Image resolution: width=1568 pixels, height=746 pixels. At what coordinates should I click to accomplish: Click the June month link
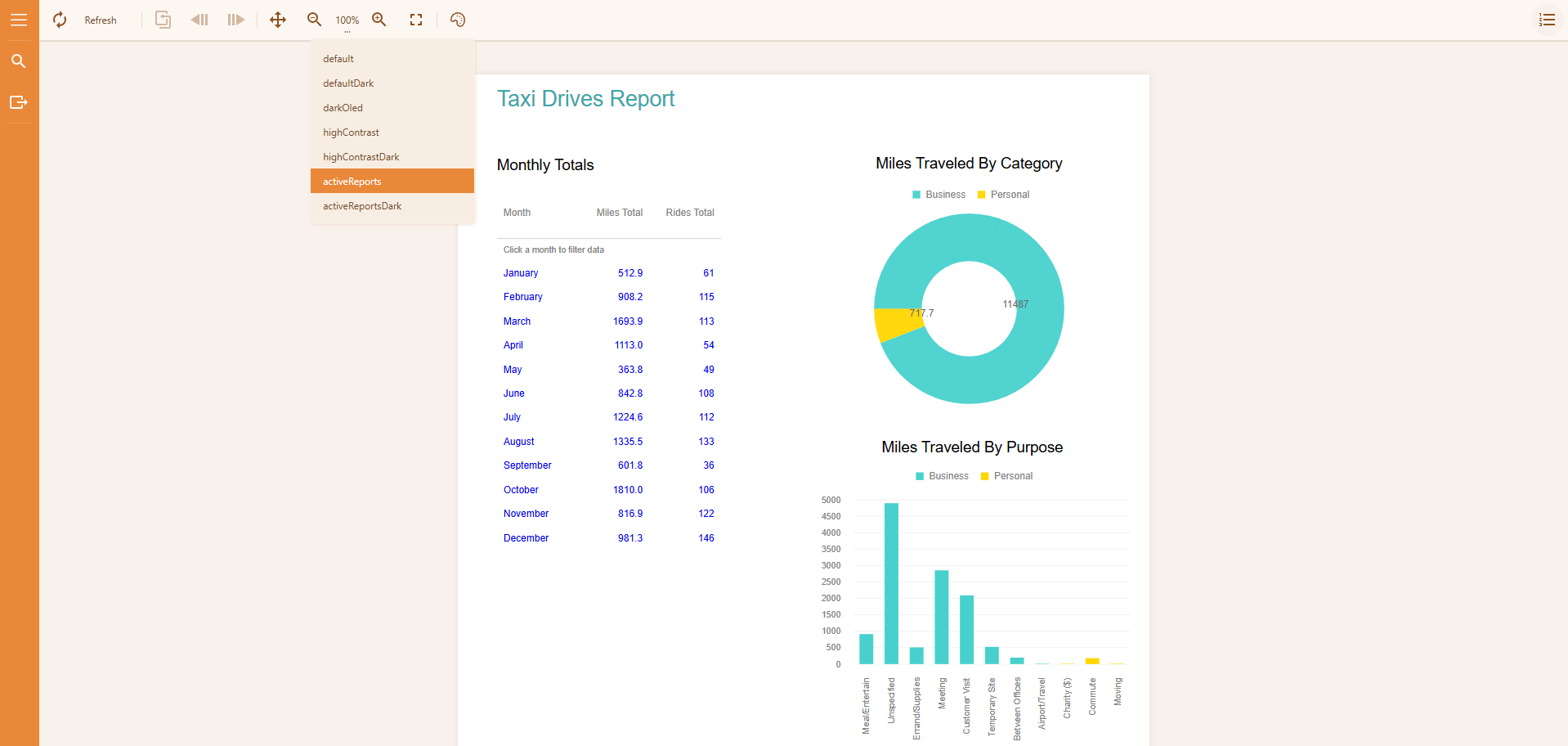point(514,393)
